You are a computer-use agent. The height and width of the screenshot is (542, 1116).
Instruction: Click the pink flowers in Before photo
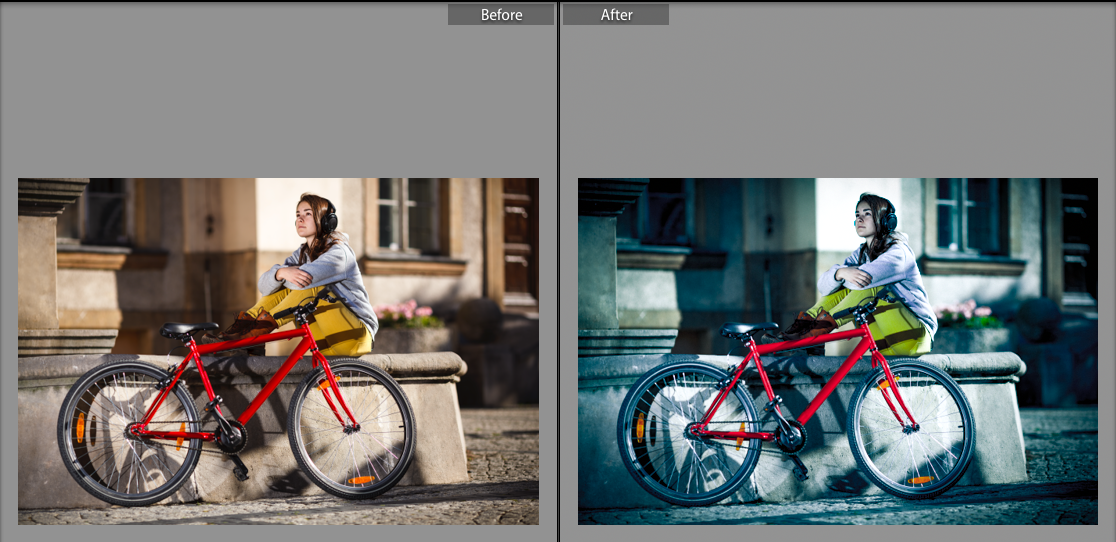pos(409,312)
